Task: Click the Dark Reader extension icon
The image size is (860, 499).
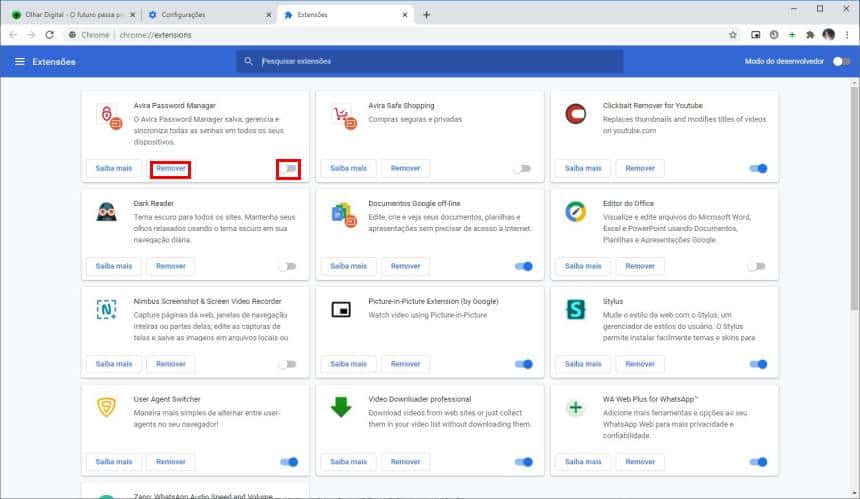Action: 106,212
